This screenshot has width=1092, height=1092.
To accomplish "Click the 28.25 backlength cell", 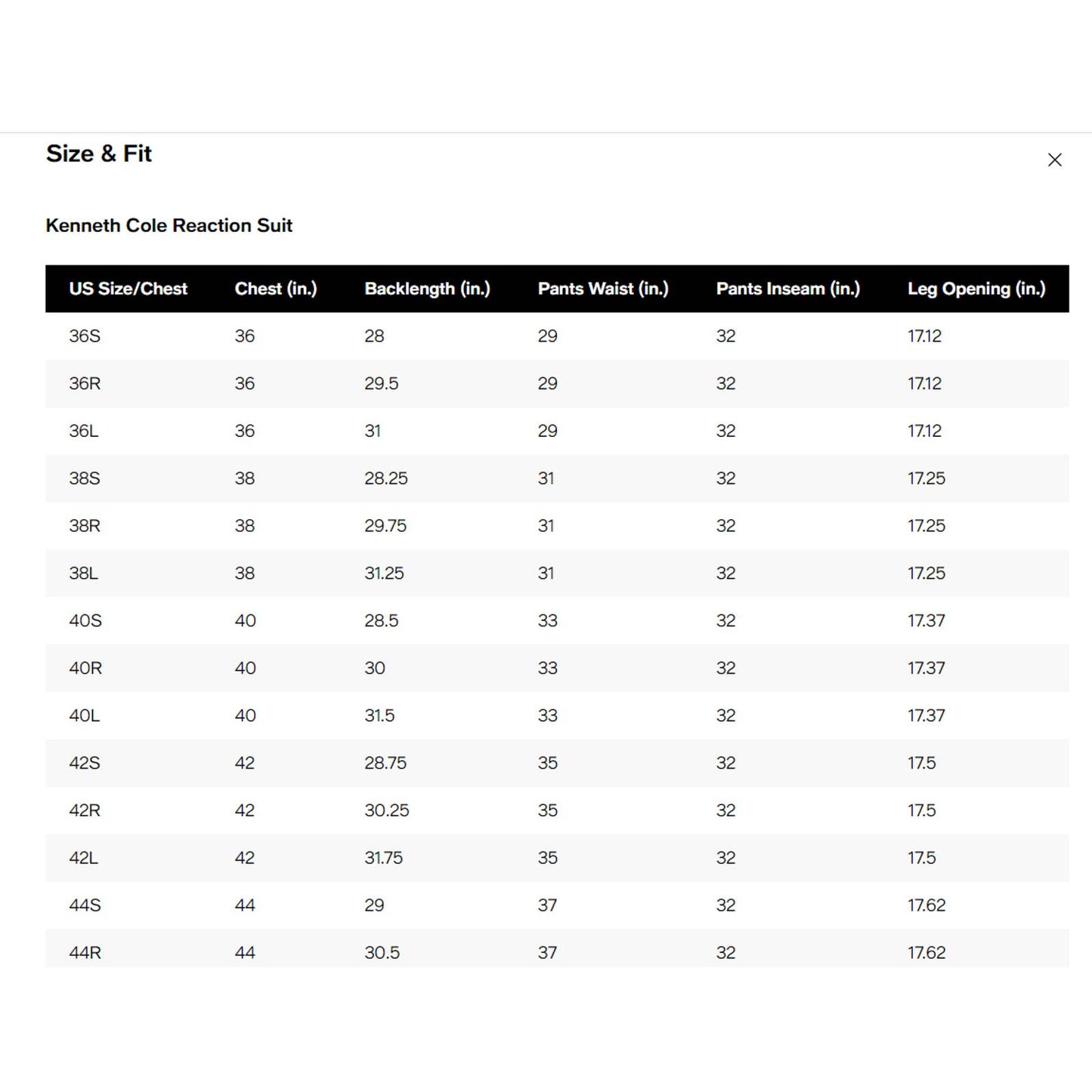I will coord(386,478).
